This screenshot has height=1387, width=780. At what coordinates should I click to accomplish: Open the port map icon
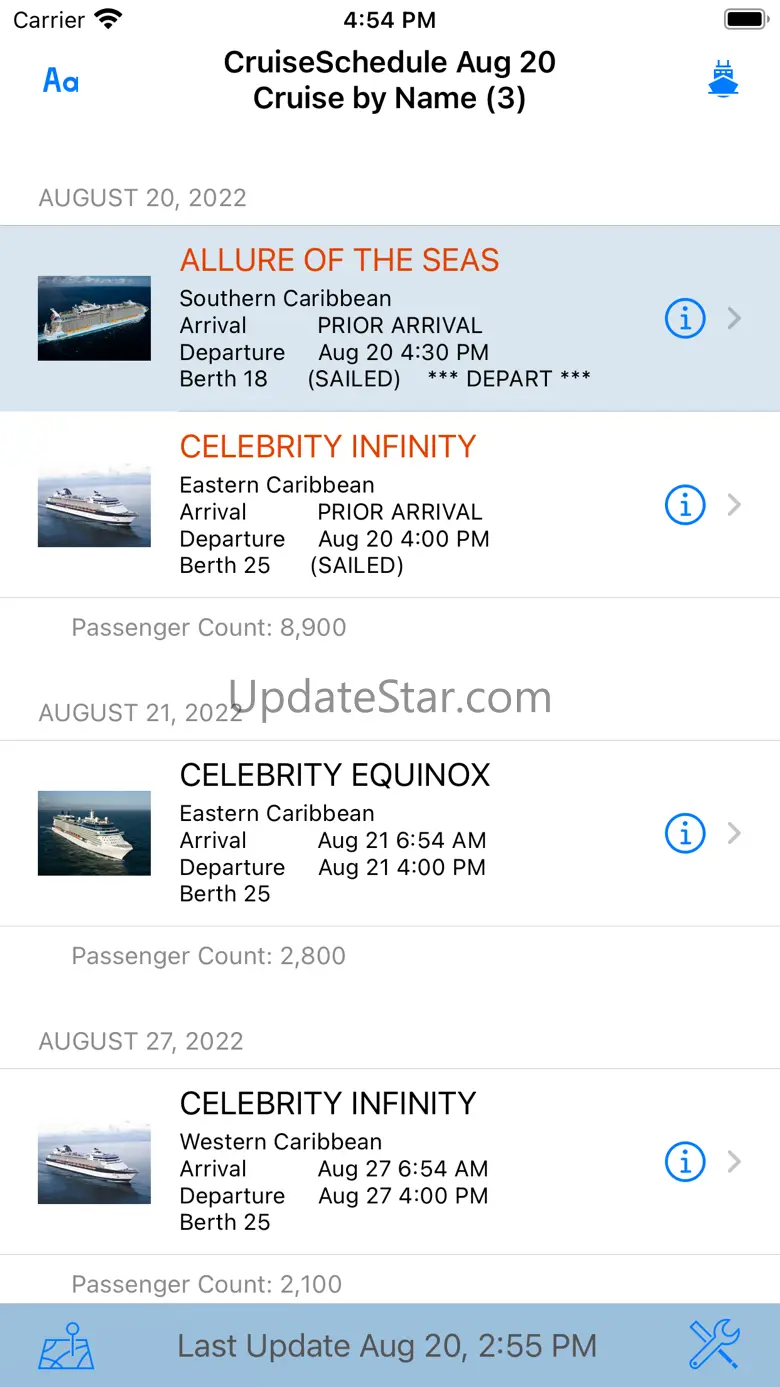click(x=66, y=1346)
